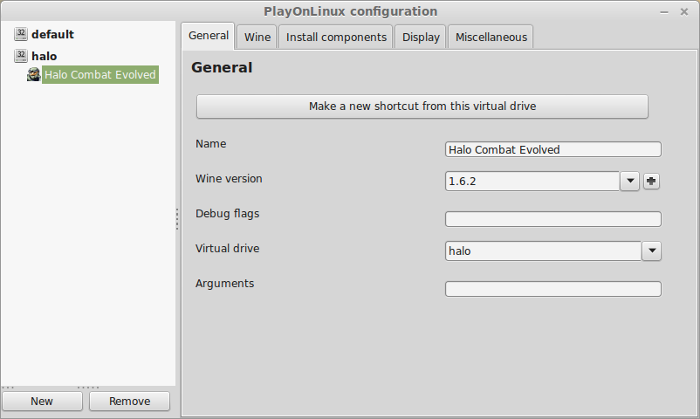Screen dimensions: 700x419
Task: Click the plus icon to manage Wine versions
Action: (x=651, y=181)
